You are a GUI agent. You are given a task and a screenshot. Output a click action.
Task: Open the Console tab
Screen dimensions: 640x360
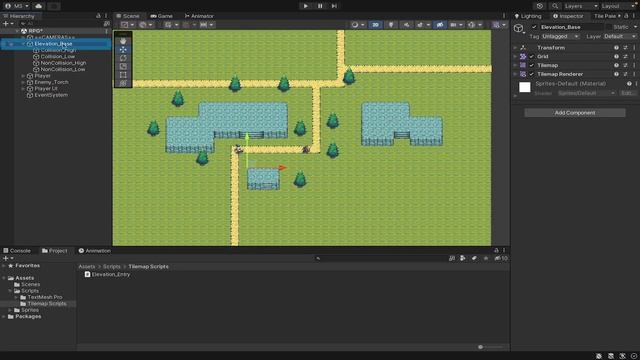coord(17,251)
